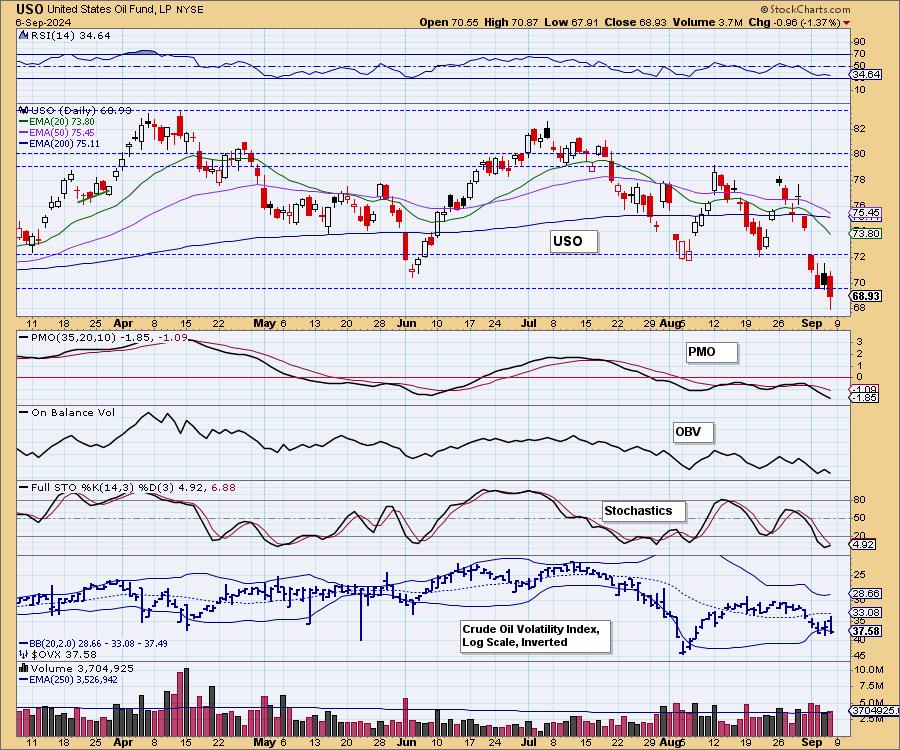
Task: Click the Jun label on the price panel axis
Action: click(406, 323)
